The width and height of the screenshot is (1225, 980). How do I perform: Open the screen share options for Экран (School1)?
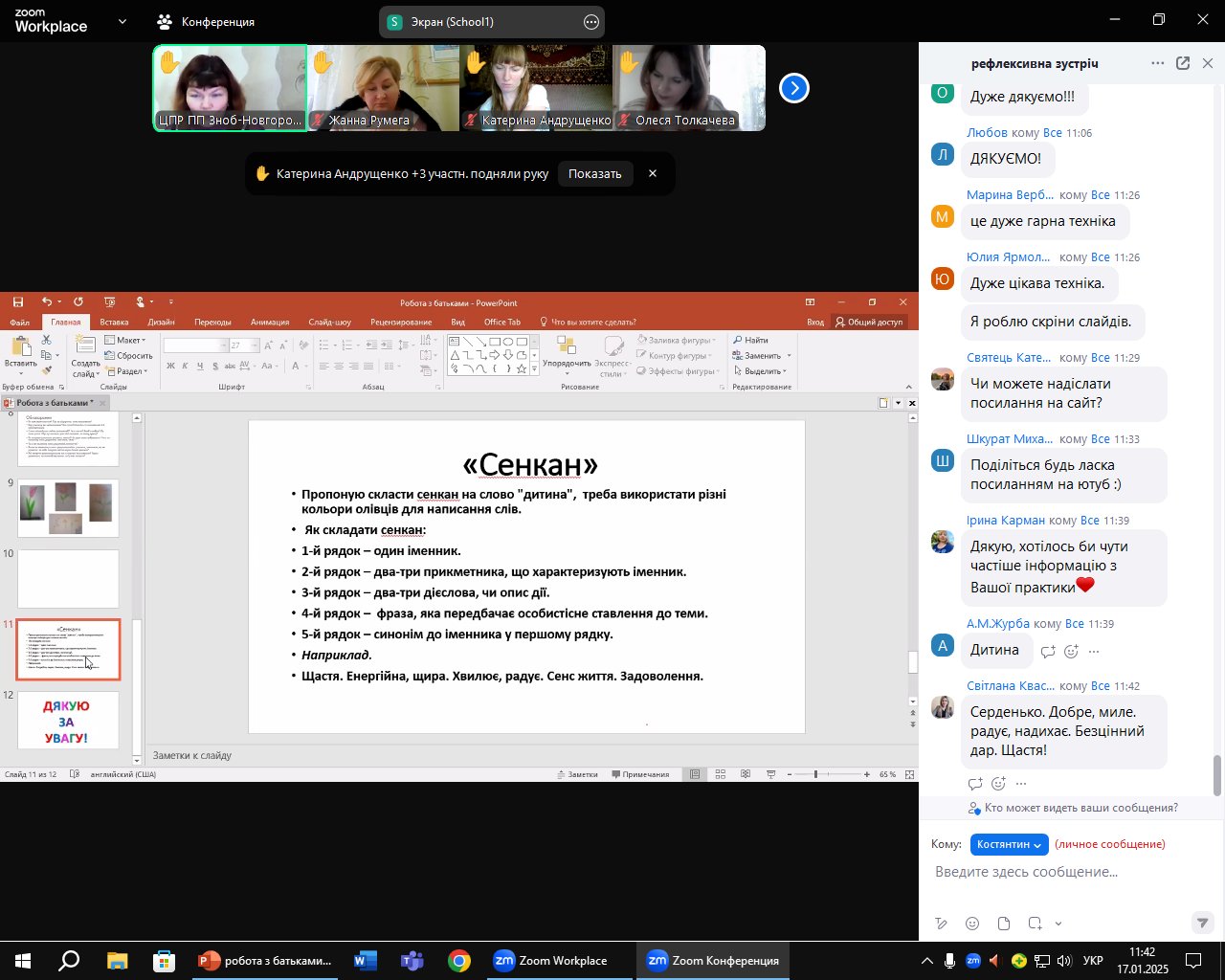click(591, 22)
